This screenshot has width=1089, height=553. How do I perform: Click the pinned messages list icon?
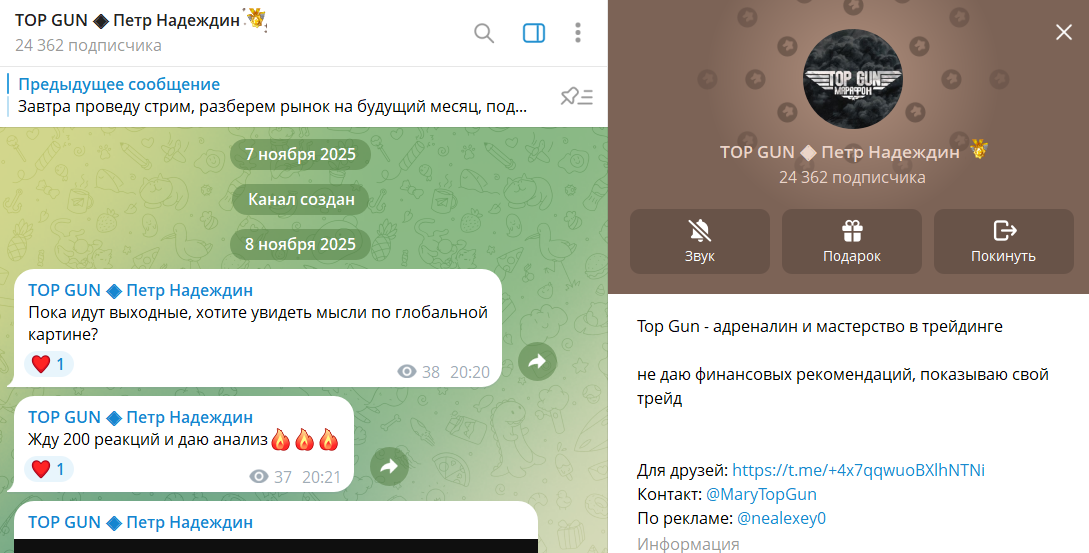coord(576,97)
